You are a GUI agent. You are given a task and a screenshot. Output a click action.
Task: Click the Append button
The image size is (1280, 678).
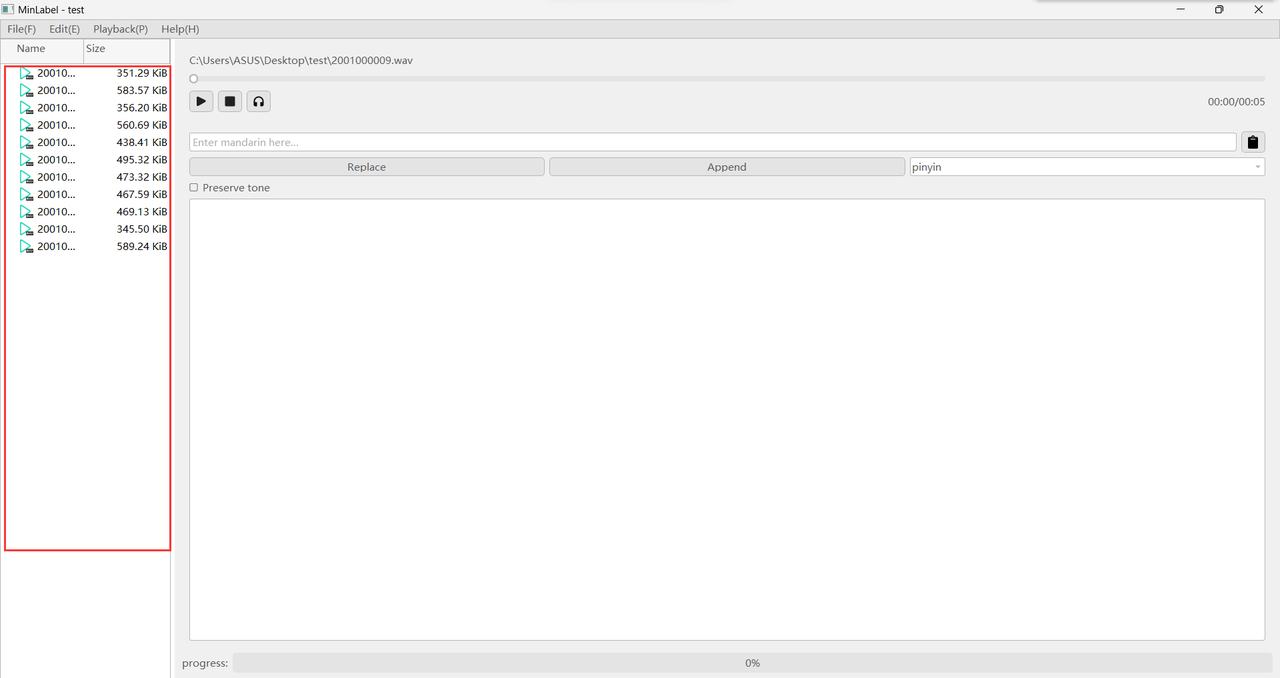coord(727,167)
